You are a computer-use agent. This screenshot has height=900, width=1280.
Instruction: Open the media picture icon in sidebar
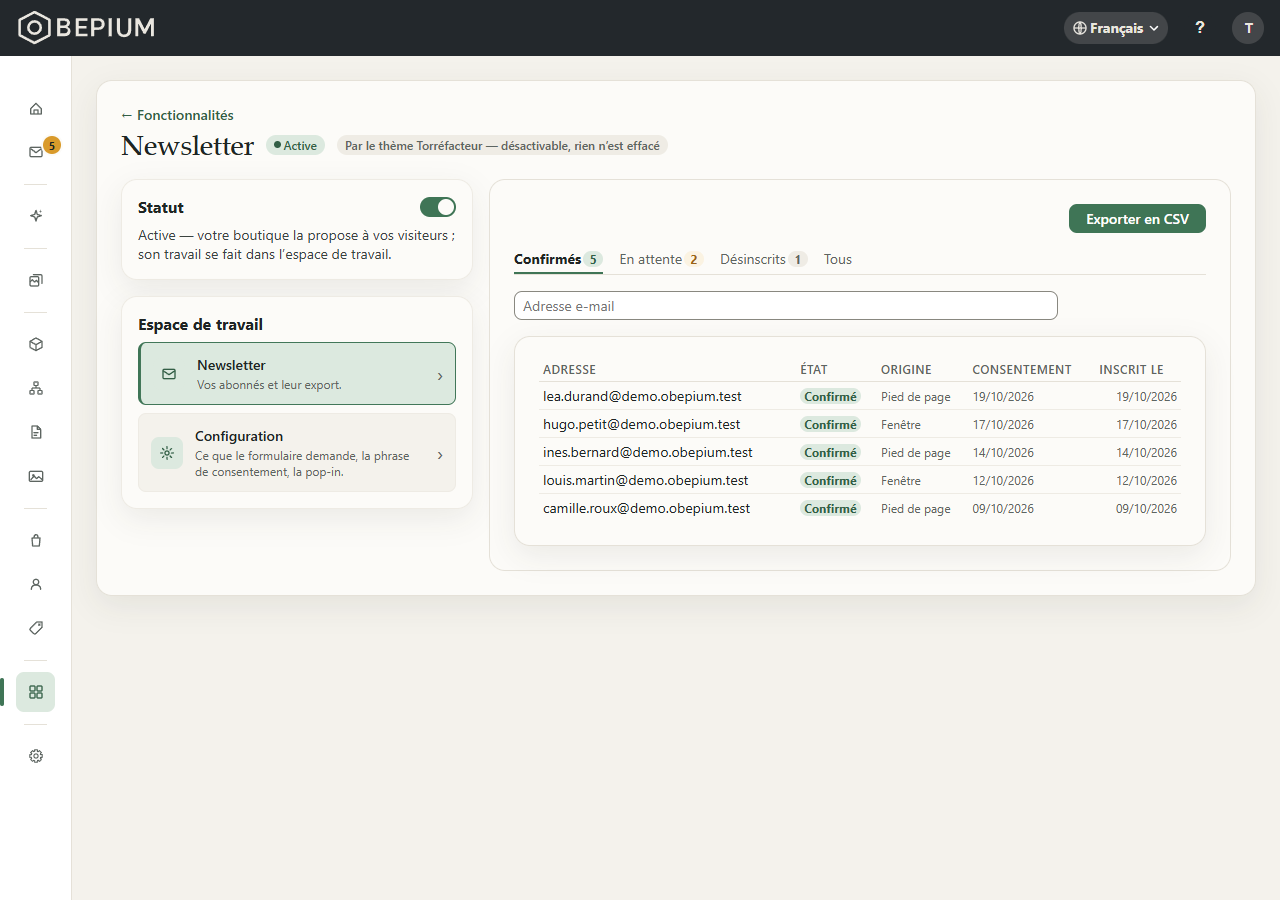[x=36, y=476]
